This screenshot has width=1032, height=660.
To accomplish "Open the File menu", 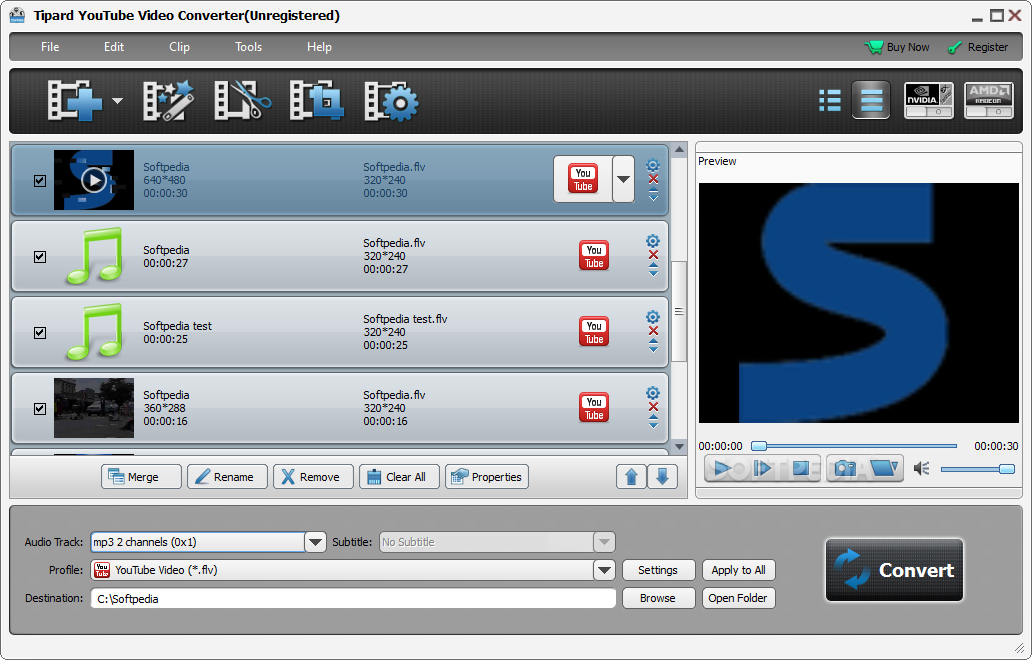I will click(50, 47).
